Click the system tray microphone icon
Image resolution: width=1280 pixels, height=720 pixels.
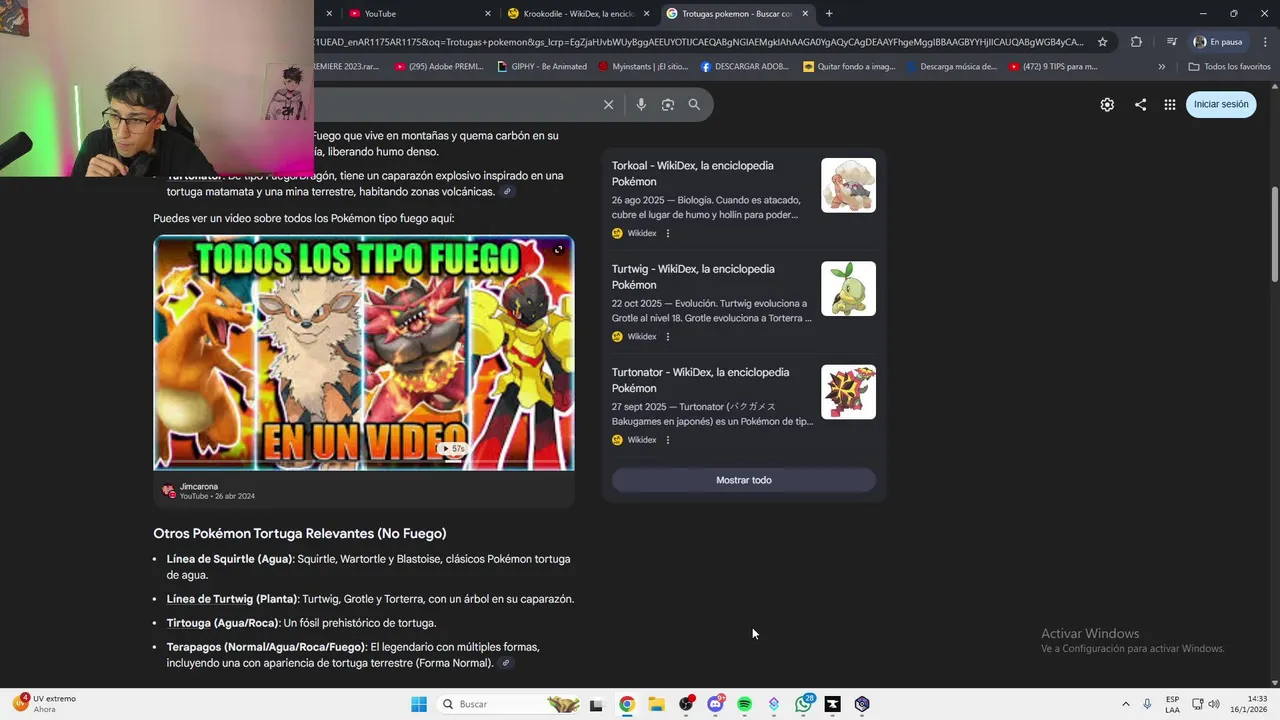pyautogui.click(x=1147, y=704)
